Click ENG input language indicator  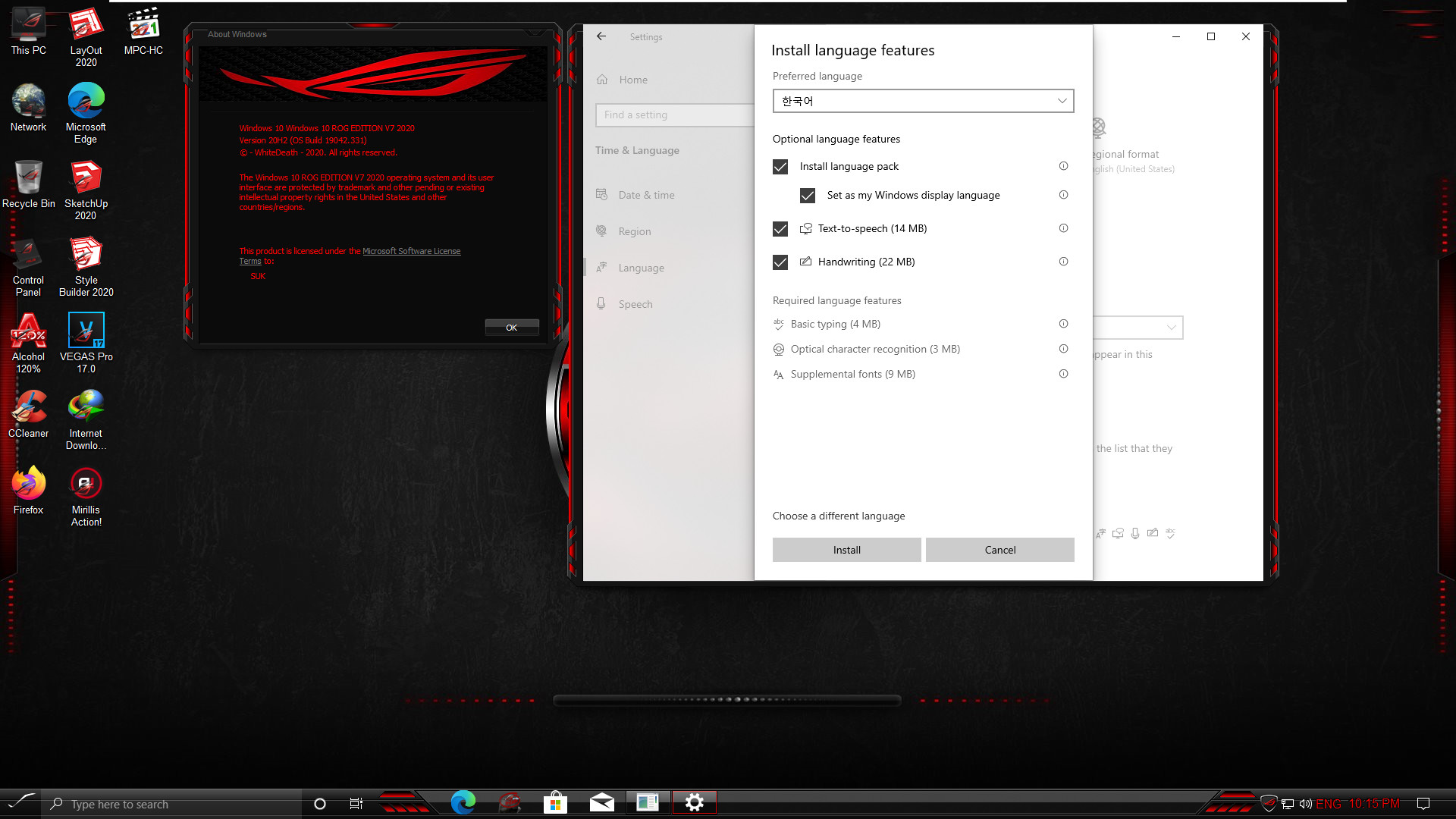tap(1328, 804)
